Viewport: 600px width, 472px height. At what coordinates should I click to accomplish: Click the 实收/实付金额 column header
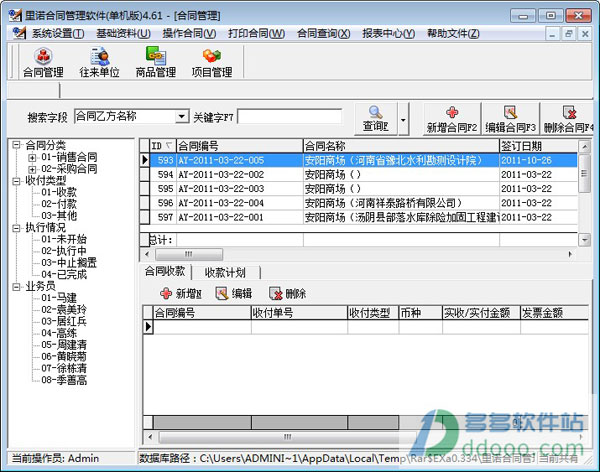pyautogui.click(x=481, y=313)
